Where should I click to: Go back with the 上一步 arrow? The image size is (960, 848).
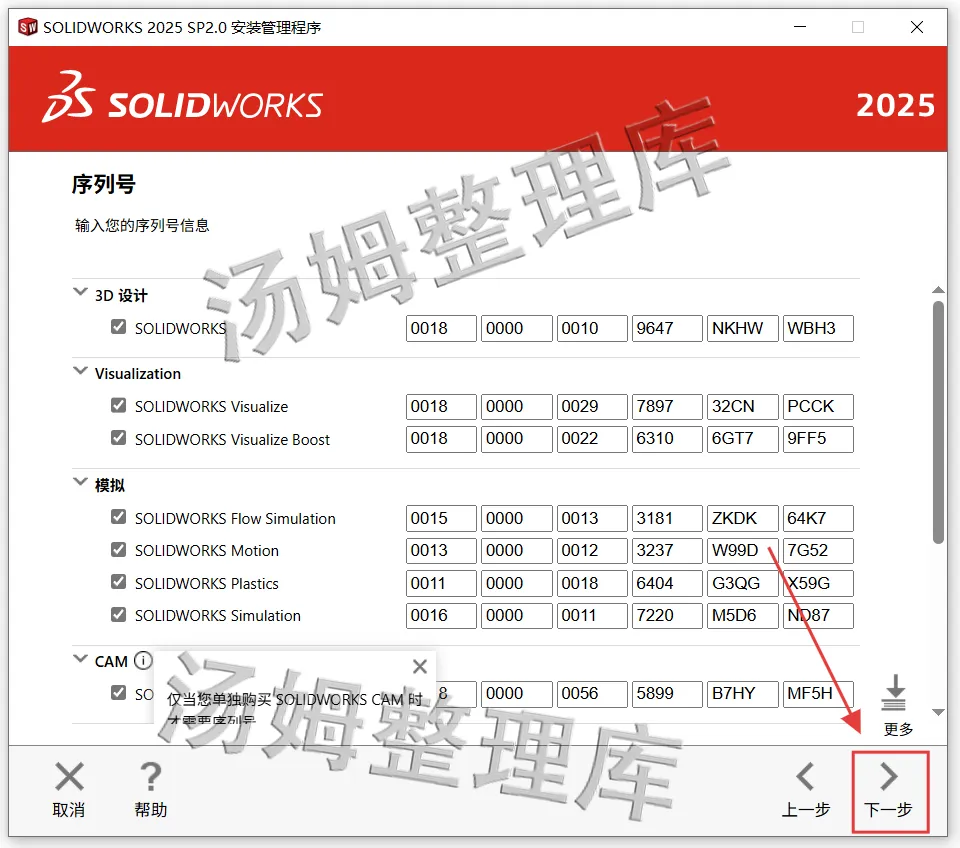click(806, 790)
